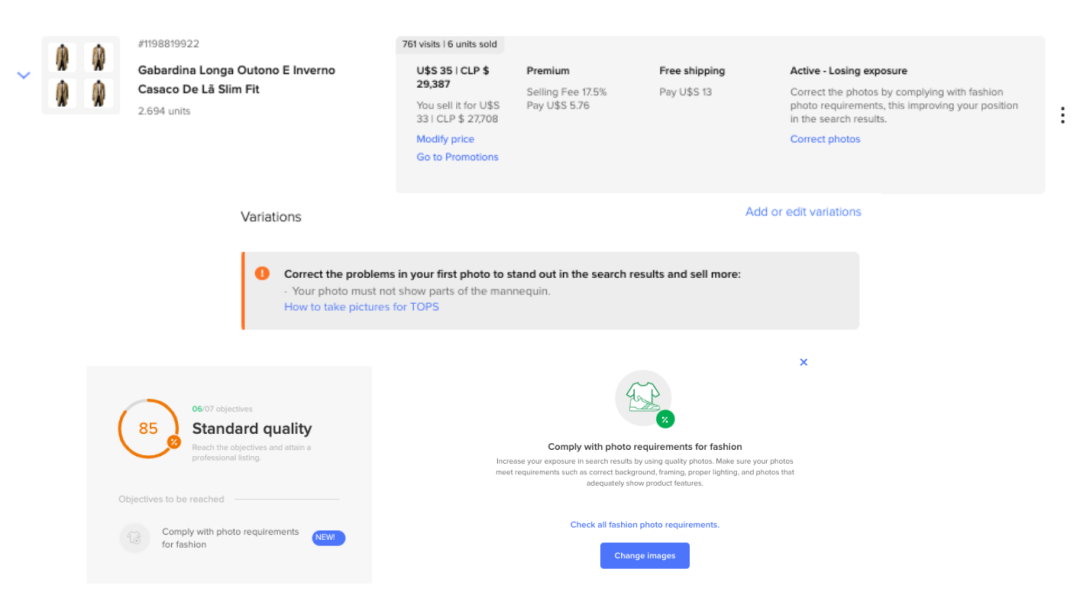Viewport: 1080px width, 595px height.
Task: Open the Gabardina Longa listing title
Action: pos(236,80)
